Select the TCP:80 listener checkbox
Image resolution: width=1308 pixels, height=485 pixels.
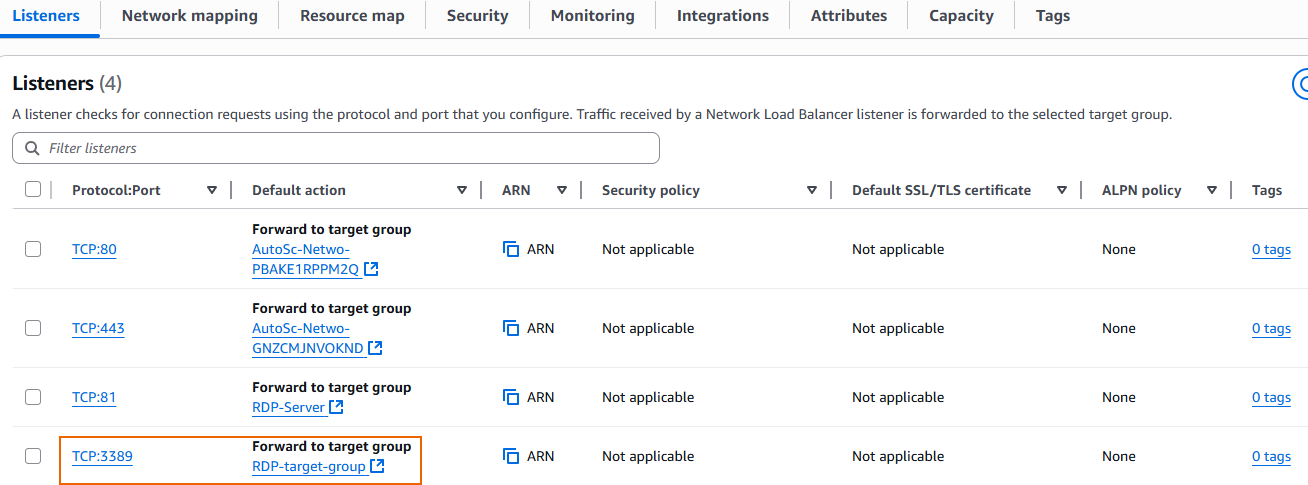click(33, 249)
